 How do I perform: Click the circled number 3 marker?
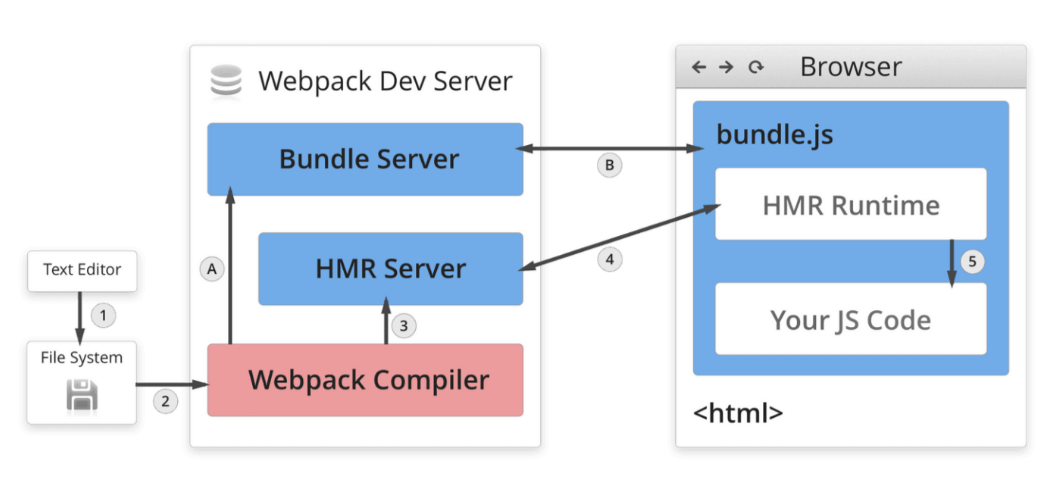(x=403, y=326)
